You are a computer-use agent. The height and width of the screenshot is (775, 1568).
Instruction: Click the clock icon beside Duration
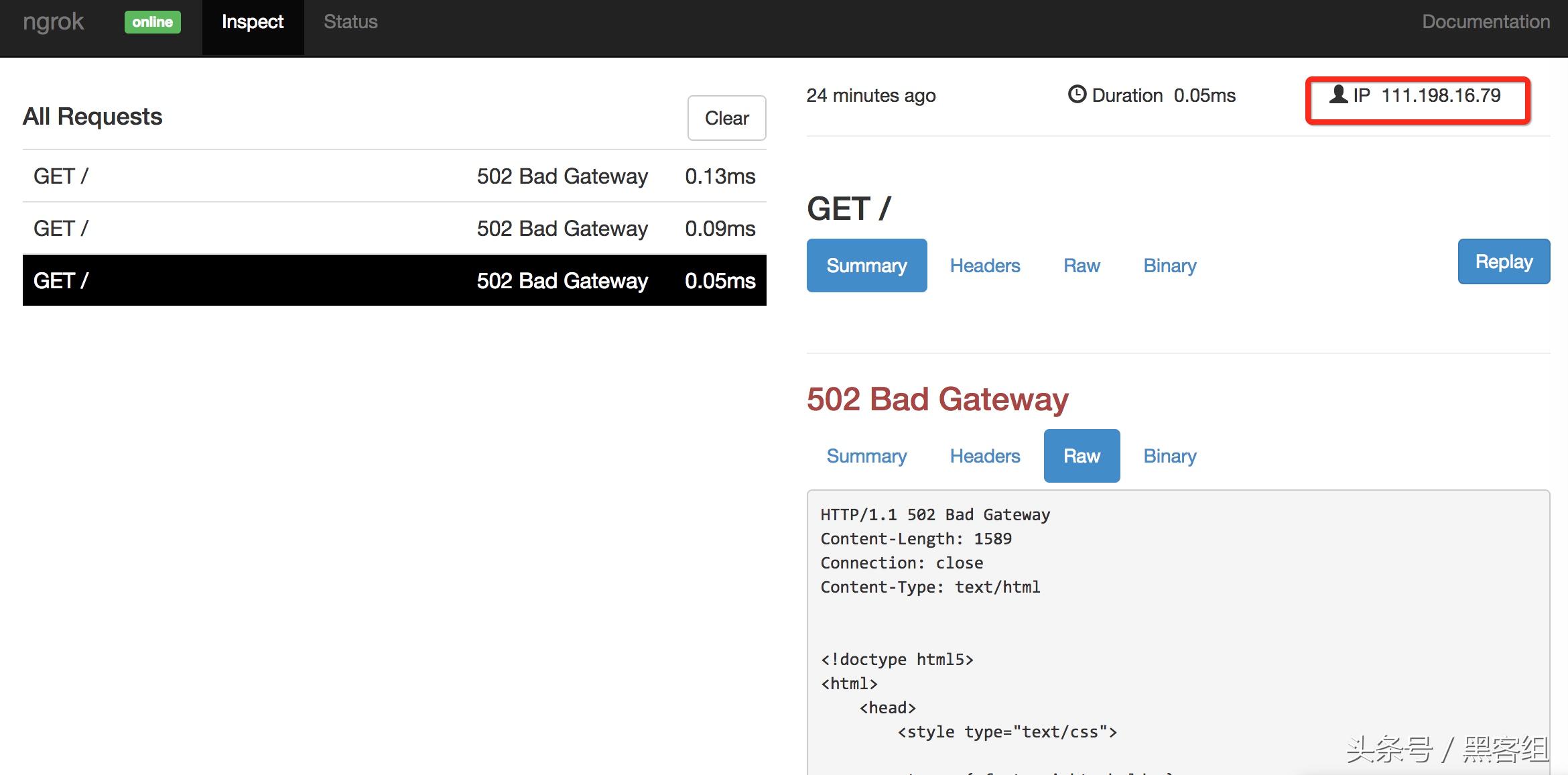(1077, 95)
